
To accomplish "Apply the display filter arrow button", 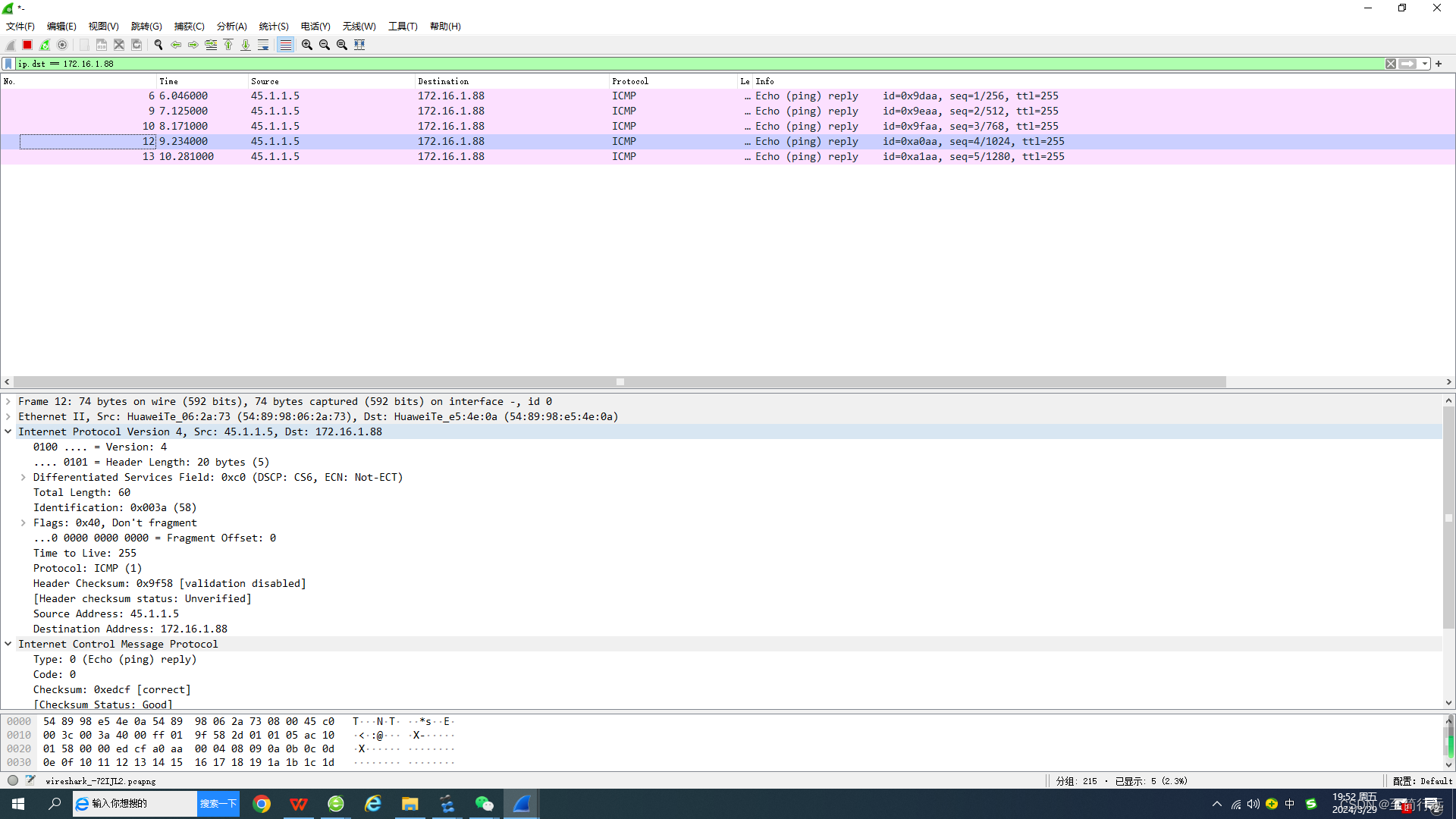I will point(1408,64).
